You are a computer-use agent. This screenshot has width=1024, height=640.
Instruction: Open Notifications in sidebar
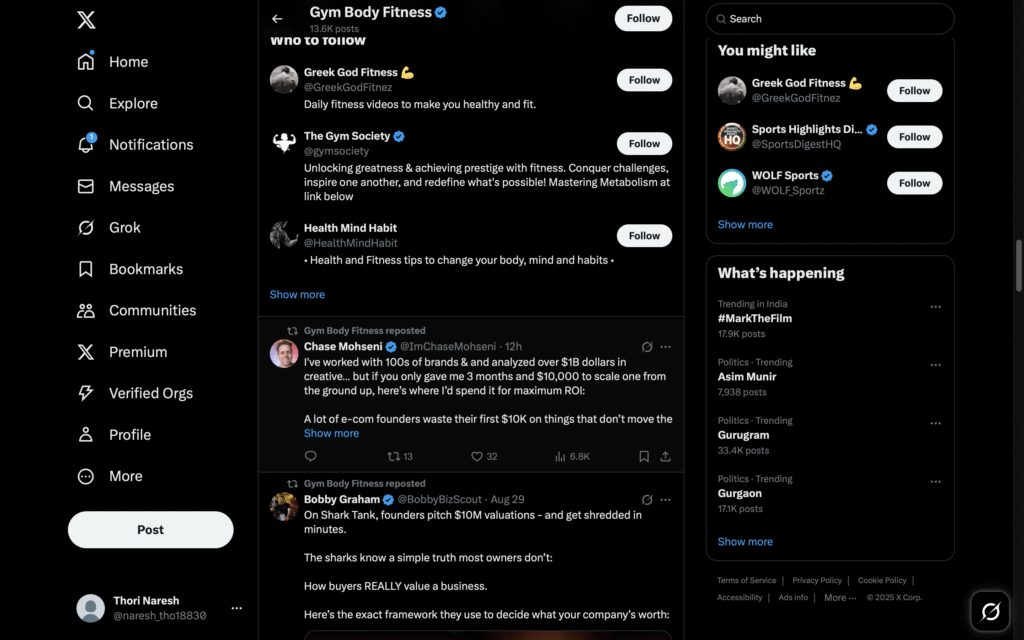tap(135, 144)
